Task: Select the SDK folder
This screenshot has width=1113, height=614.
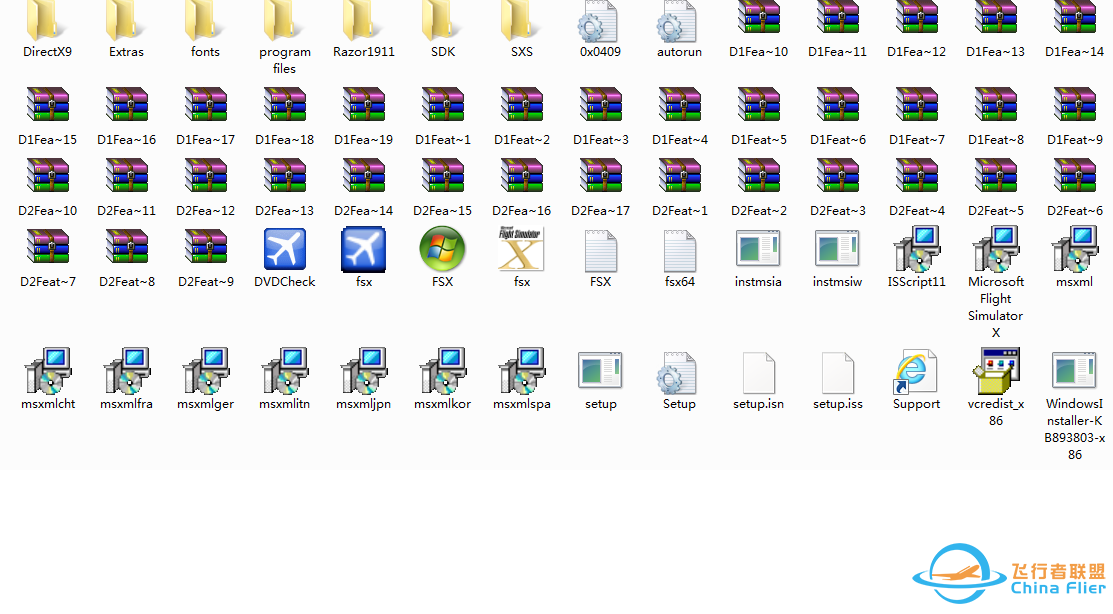Action: coord(442,22)
